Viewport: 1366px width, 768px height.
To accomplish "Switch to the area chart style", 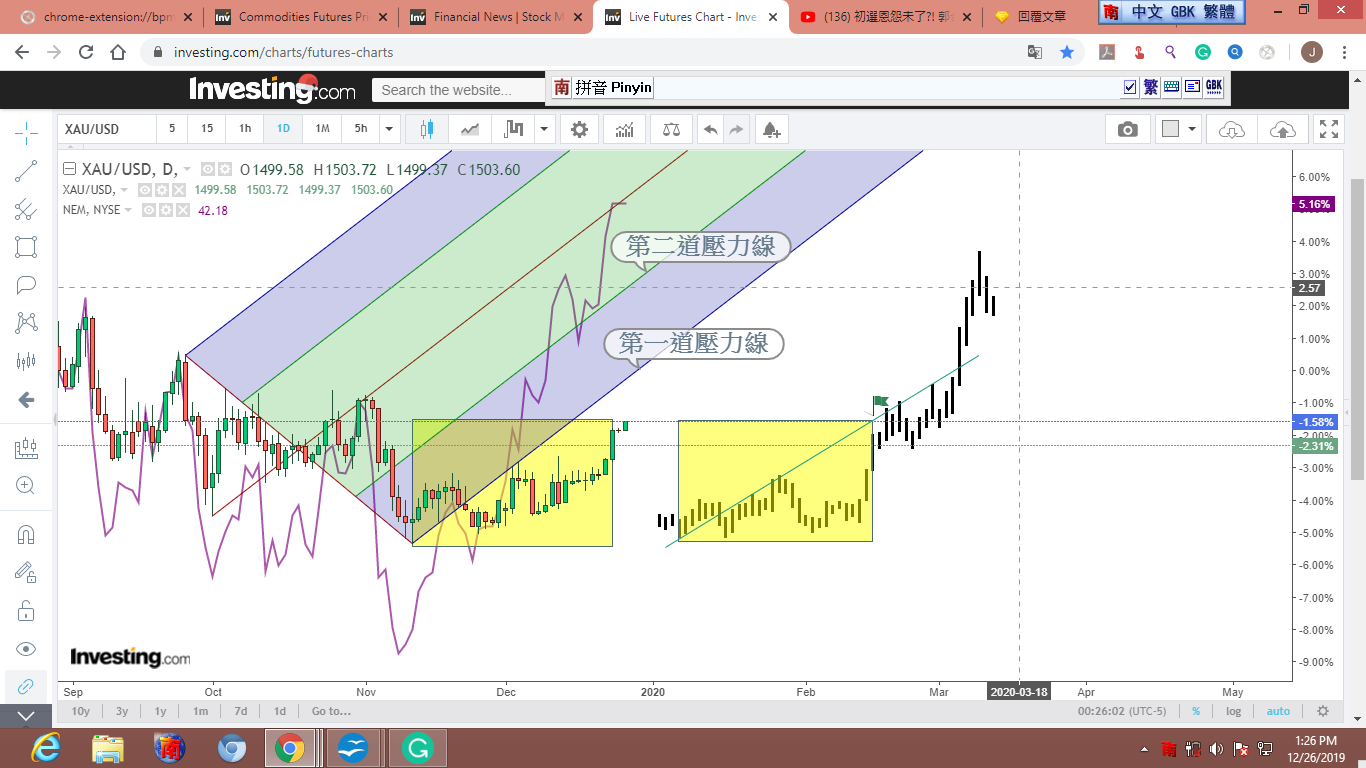I will [470, 129].
